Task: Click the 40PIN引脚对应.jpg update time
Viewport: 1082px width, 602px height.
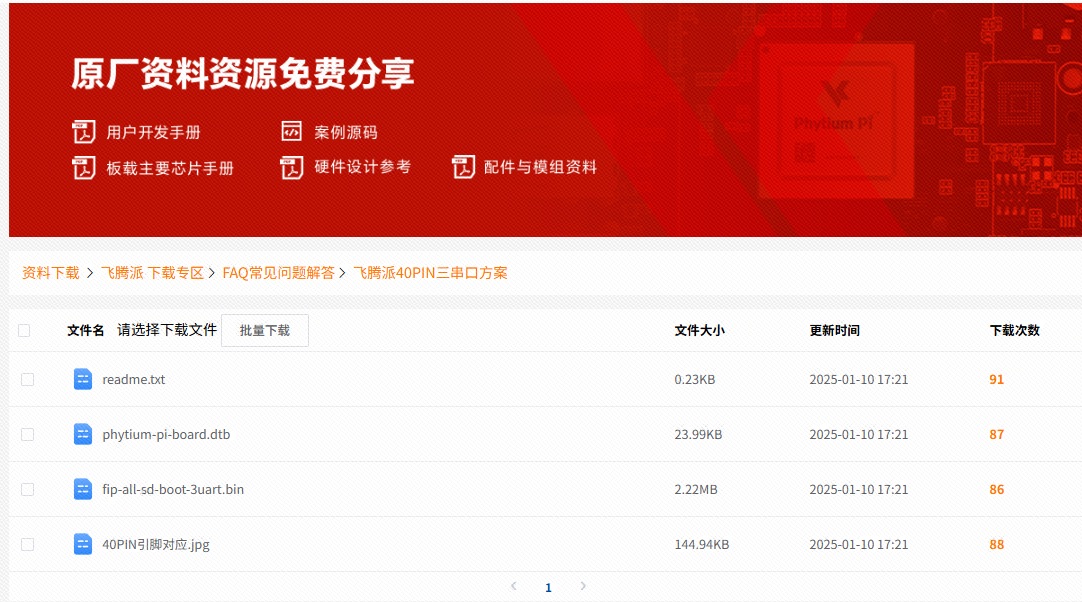Action: [x=859, y=544]
